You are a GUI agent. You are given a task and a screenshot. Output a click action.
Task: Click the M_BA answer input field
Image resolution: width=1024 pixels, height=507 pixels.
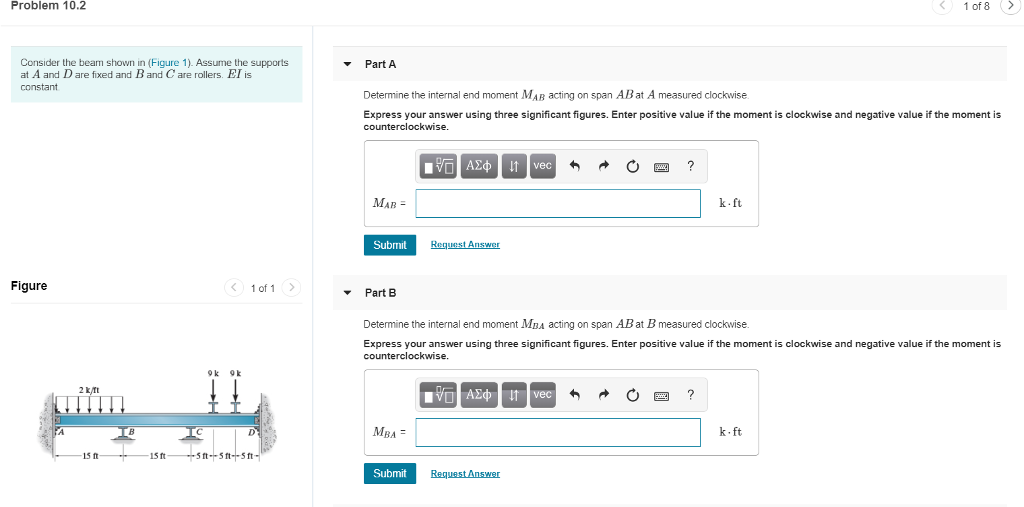pos(558,432)
